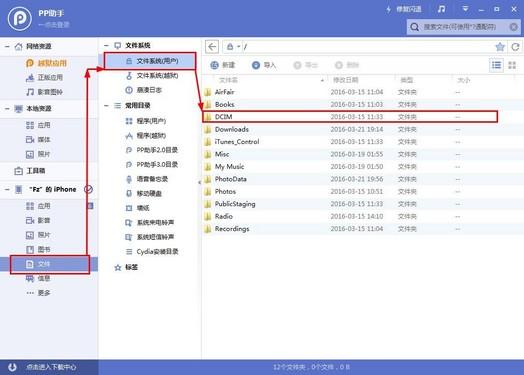Click the greyed 删除 delete toolbar button
Viewport: 524px width, 375px height.
point(347,65)
